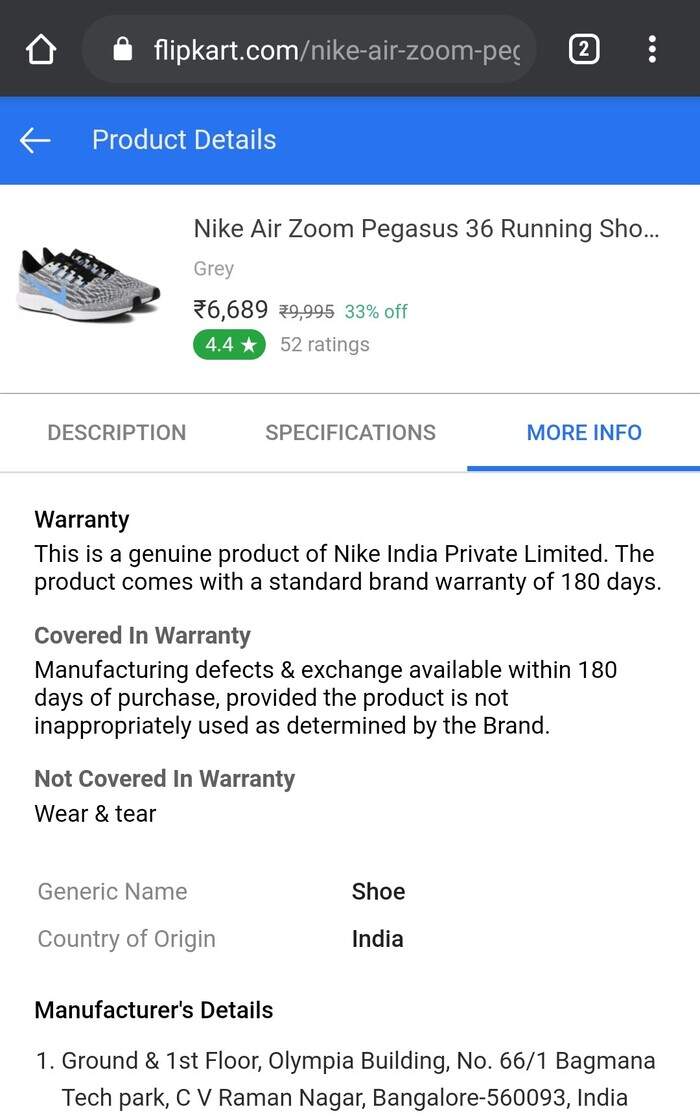This screenshot has height=1120, width=700.
Task: Tap the shoe product thumbnail image
Action: pos(88,285)
